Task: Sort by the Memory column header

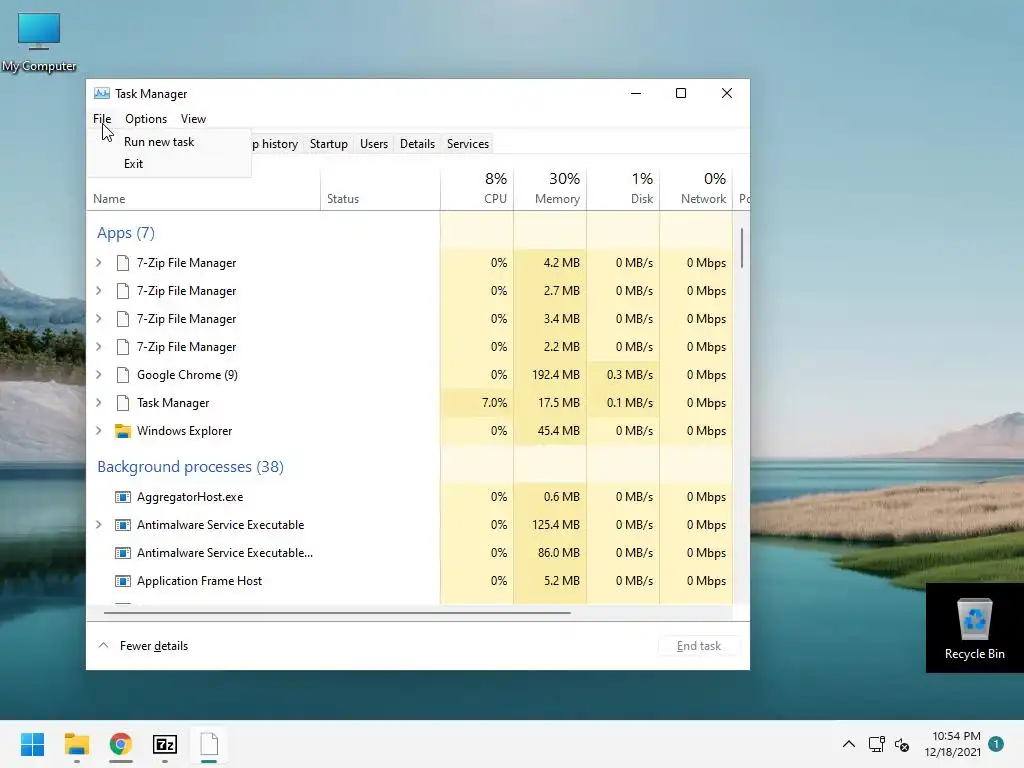Action: 550,189
